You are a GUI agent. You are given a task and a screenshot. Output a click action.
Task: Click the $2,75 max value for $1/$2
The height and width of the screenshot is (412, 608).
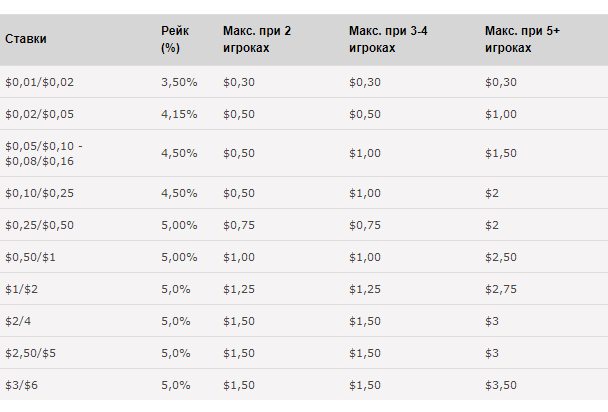[501, 289]
